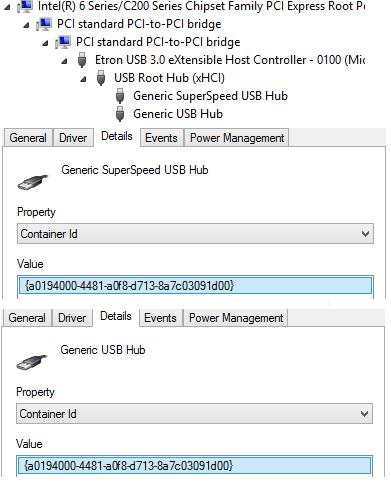Viewport: 391px width, 487px height.
Task: Click the Intel 6 Series Chipset Root Port icon
Action: [24, 6]
